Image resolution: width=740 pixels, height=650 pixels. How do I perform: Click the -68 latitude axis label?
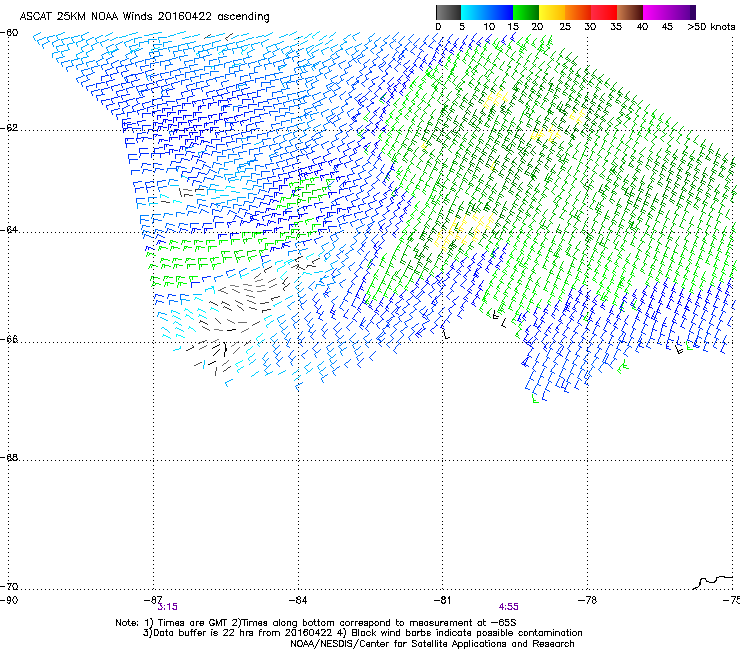point(9,457)
